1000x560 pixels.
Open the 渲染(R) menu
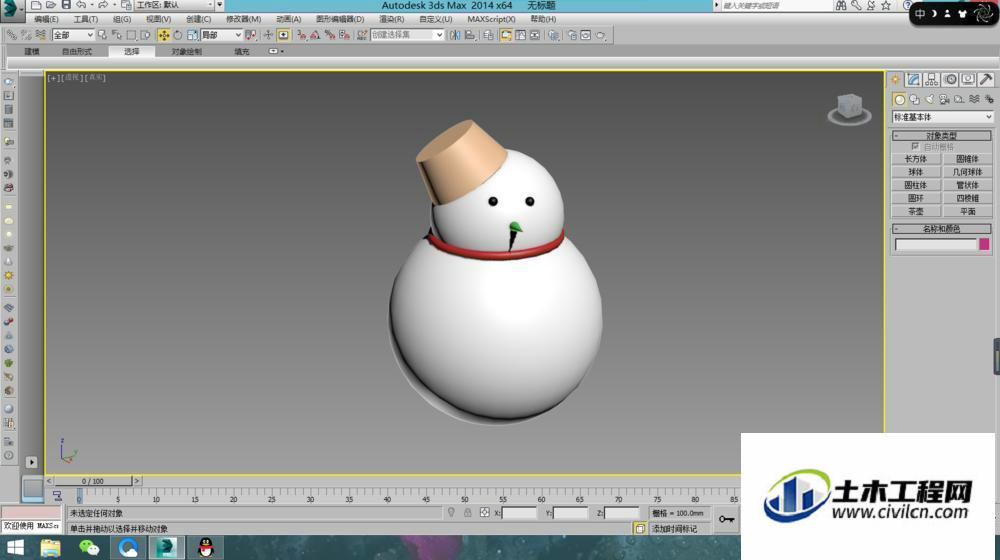coord(392,20)
